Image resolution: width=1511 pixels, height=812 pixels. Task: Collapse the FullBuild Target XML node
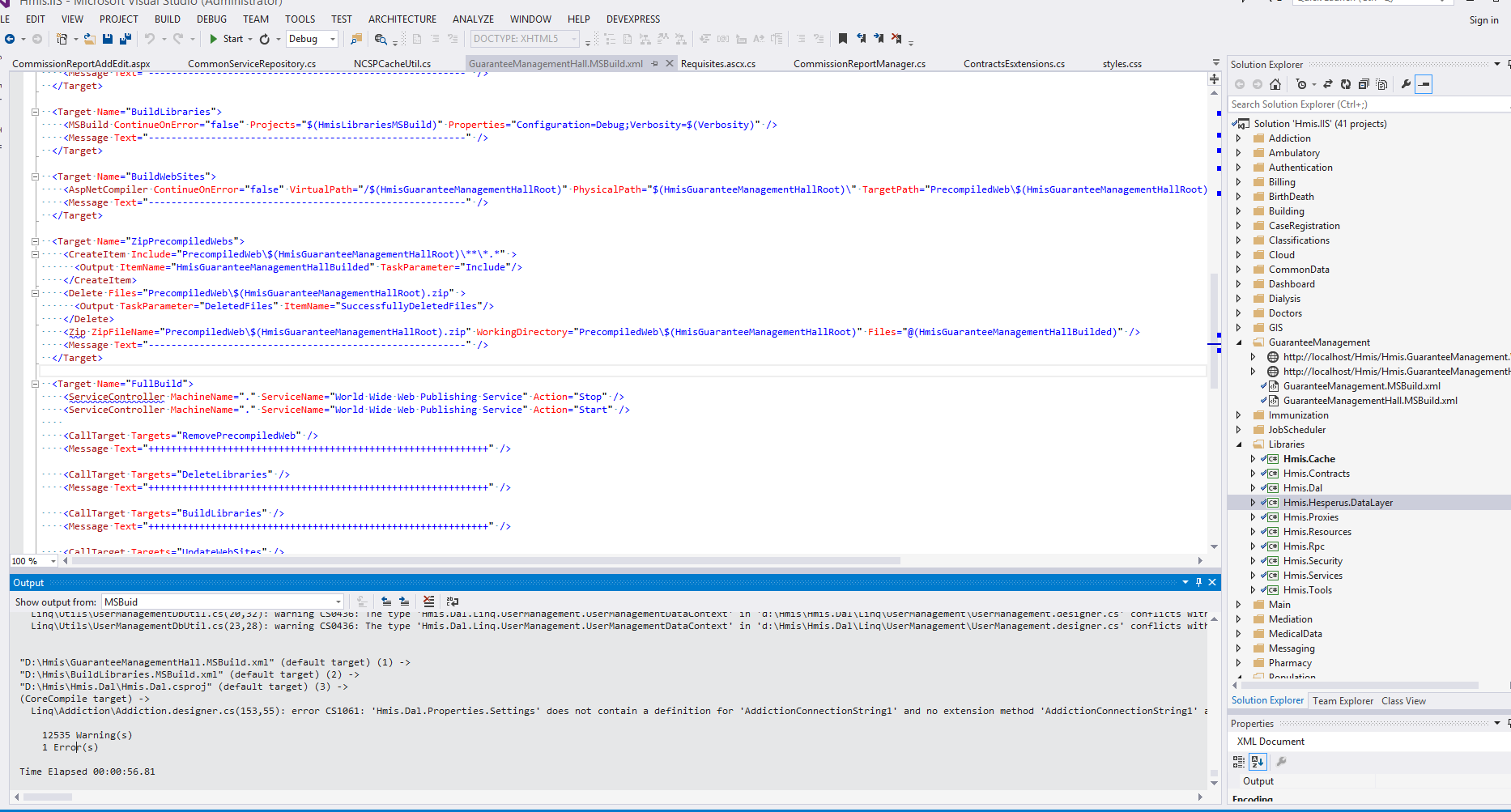pyautogui.click(x=35, y=384)
